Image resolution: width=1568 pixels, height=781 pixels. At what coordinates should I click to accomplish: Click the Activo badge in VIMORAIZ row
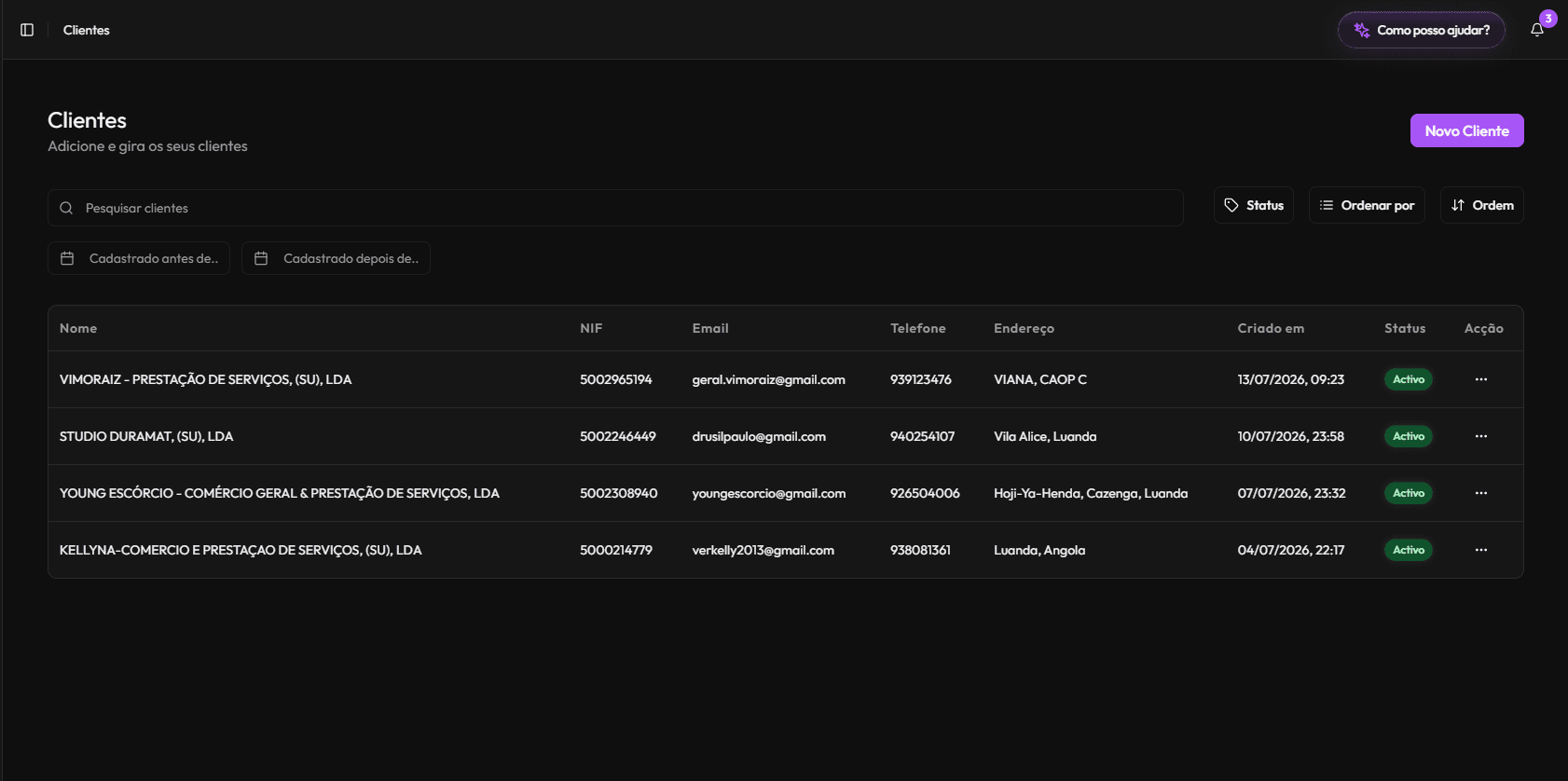(x=1409, y=379)
